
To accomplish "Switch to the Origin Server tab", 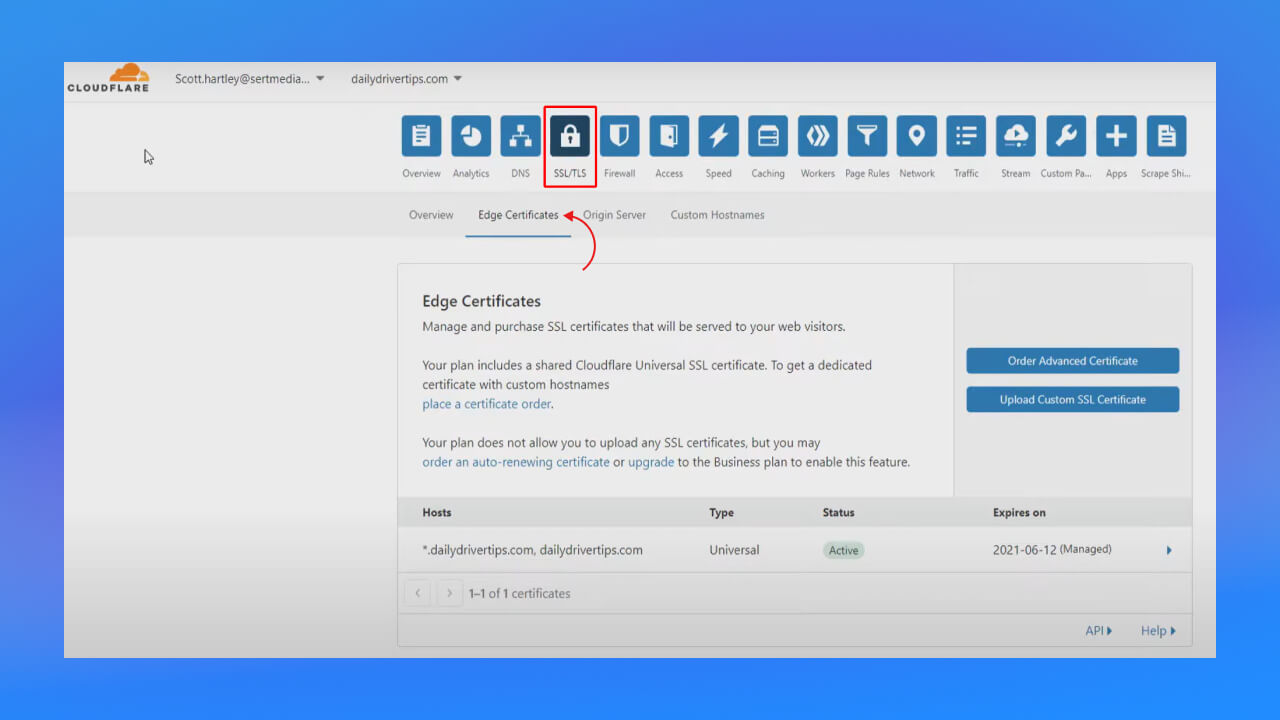I will [x=615, y=215].
